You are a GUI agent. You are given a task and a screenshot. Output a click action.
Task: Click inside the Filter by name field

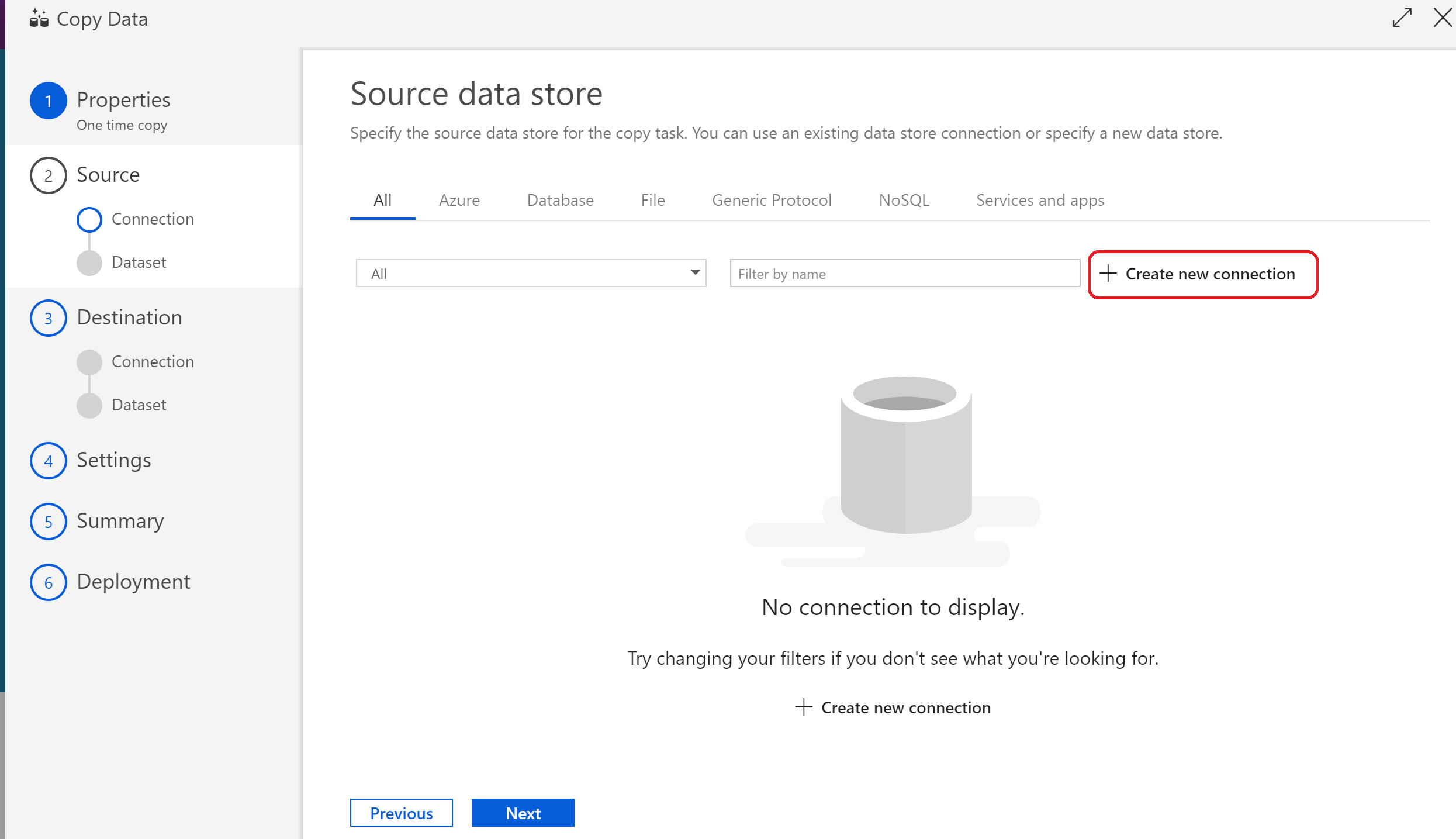tap(905, 273)
